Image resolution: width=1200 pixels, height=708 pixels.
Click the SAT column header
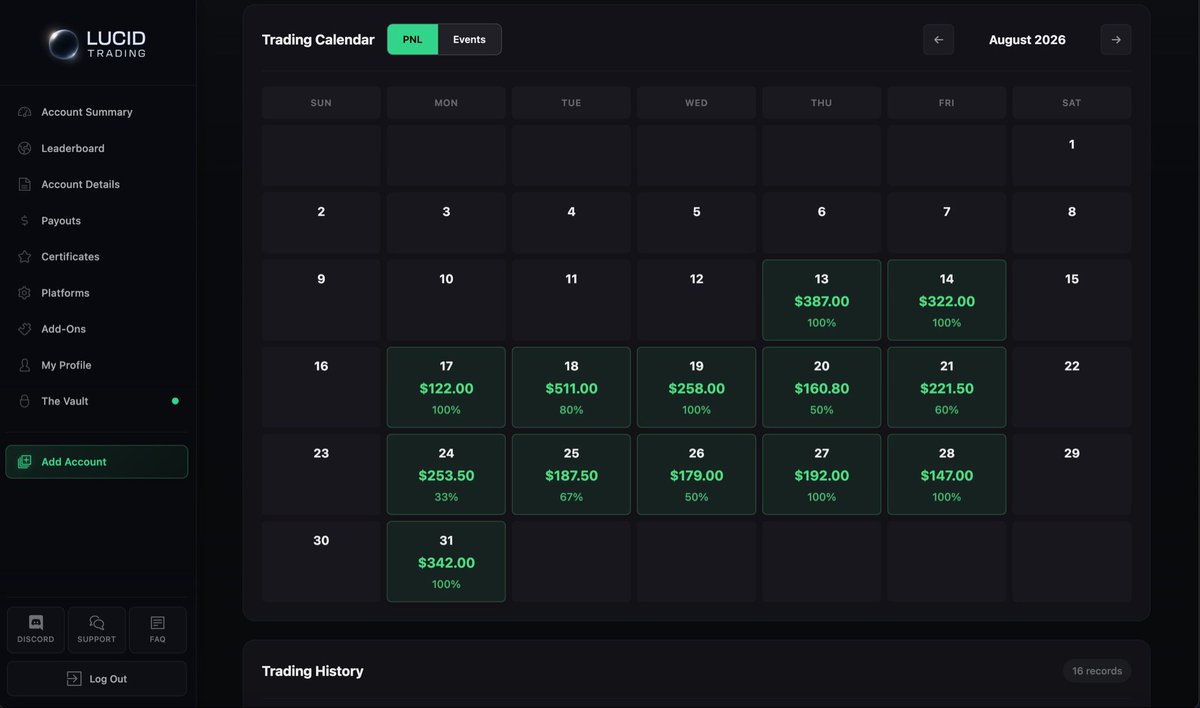(x=1072, y=103)
